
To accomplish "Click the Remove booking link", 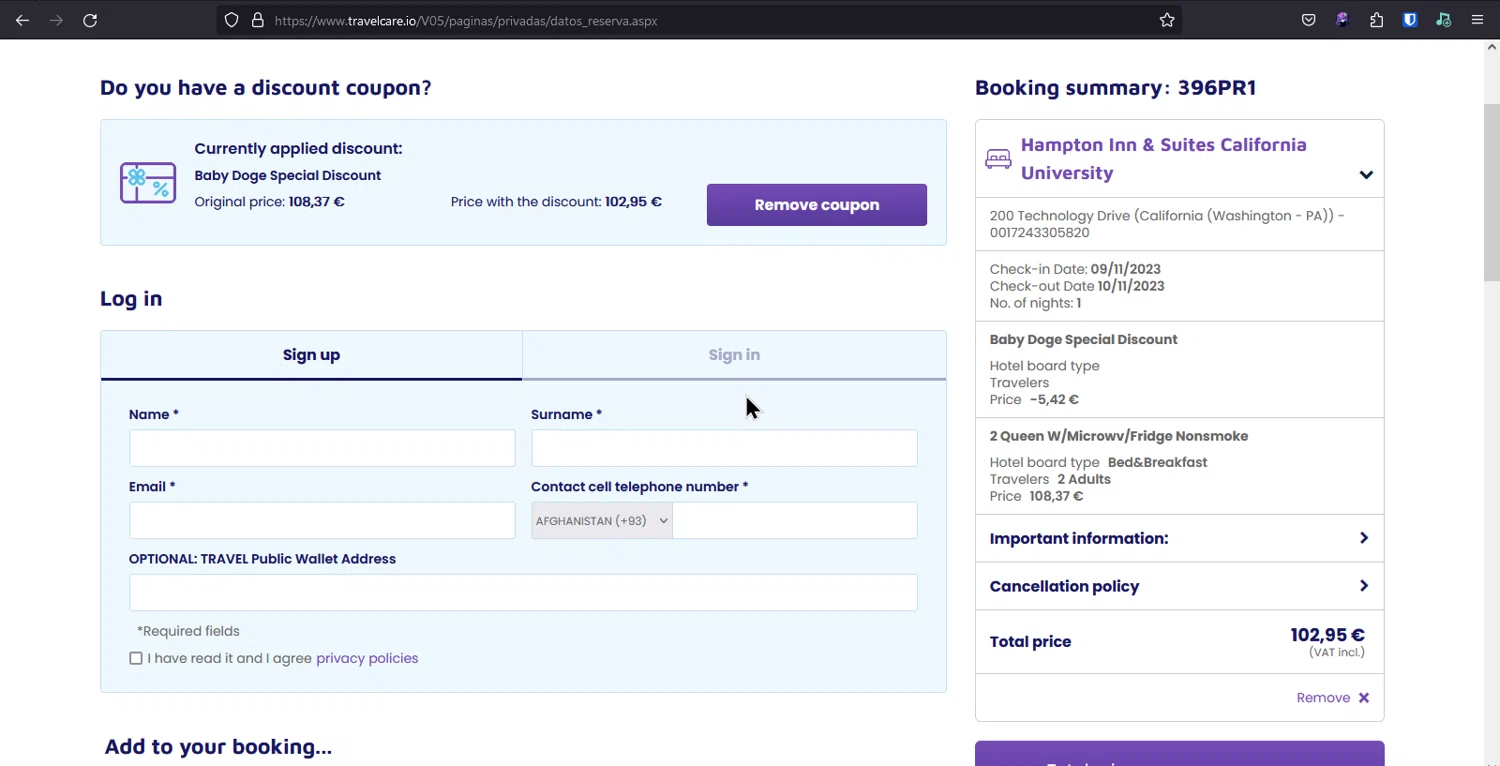I will pyautogui.click(x=1323, y=698).
